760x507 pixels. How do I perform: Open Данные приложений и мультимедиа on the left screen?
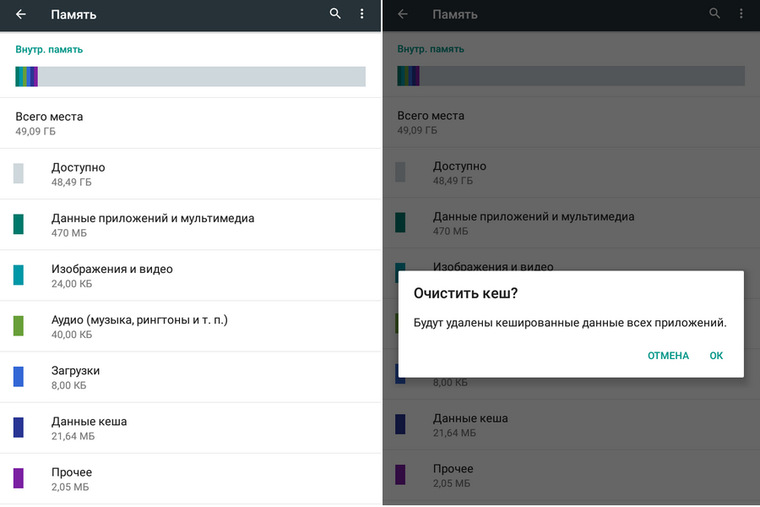[190, 225]
